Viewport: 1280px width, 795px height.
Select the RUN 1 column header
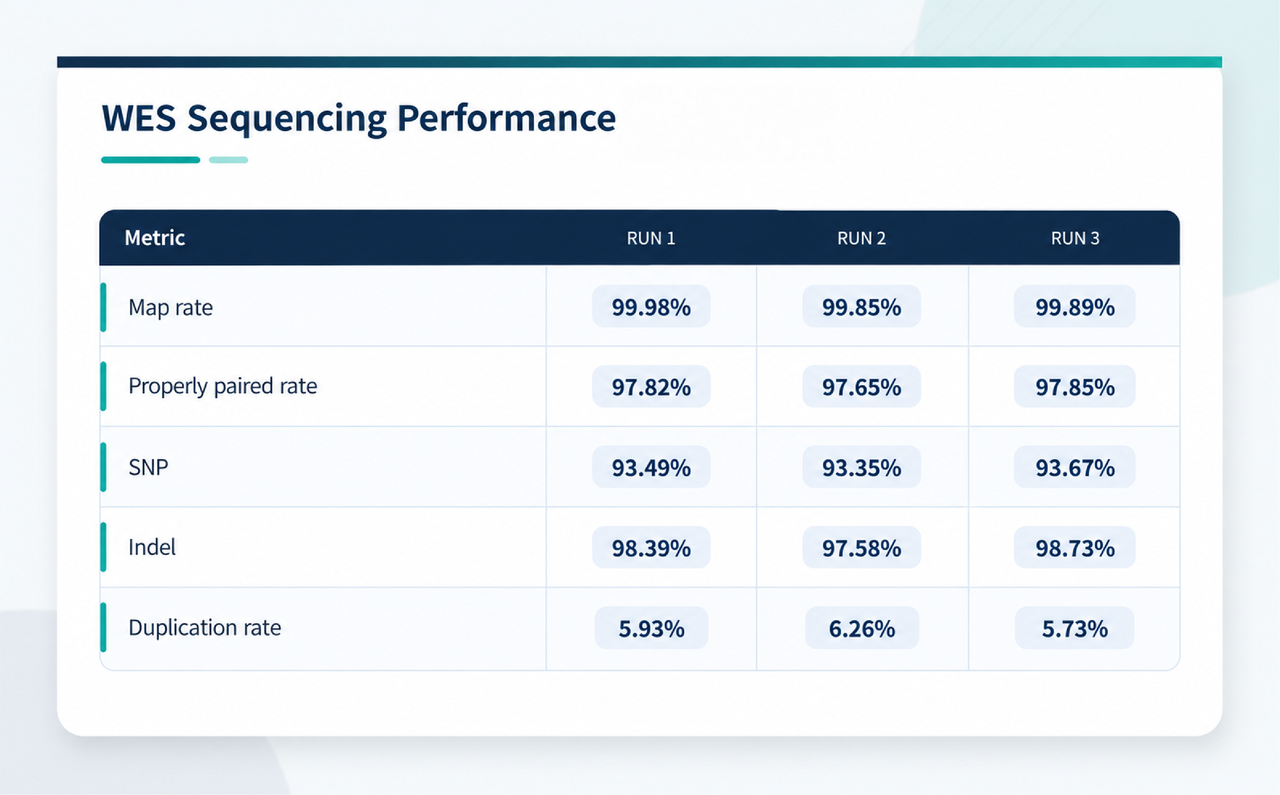point(651,239)
